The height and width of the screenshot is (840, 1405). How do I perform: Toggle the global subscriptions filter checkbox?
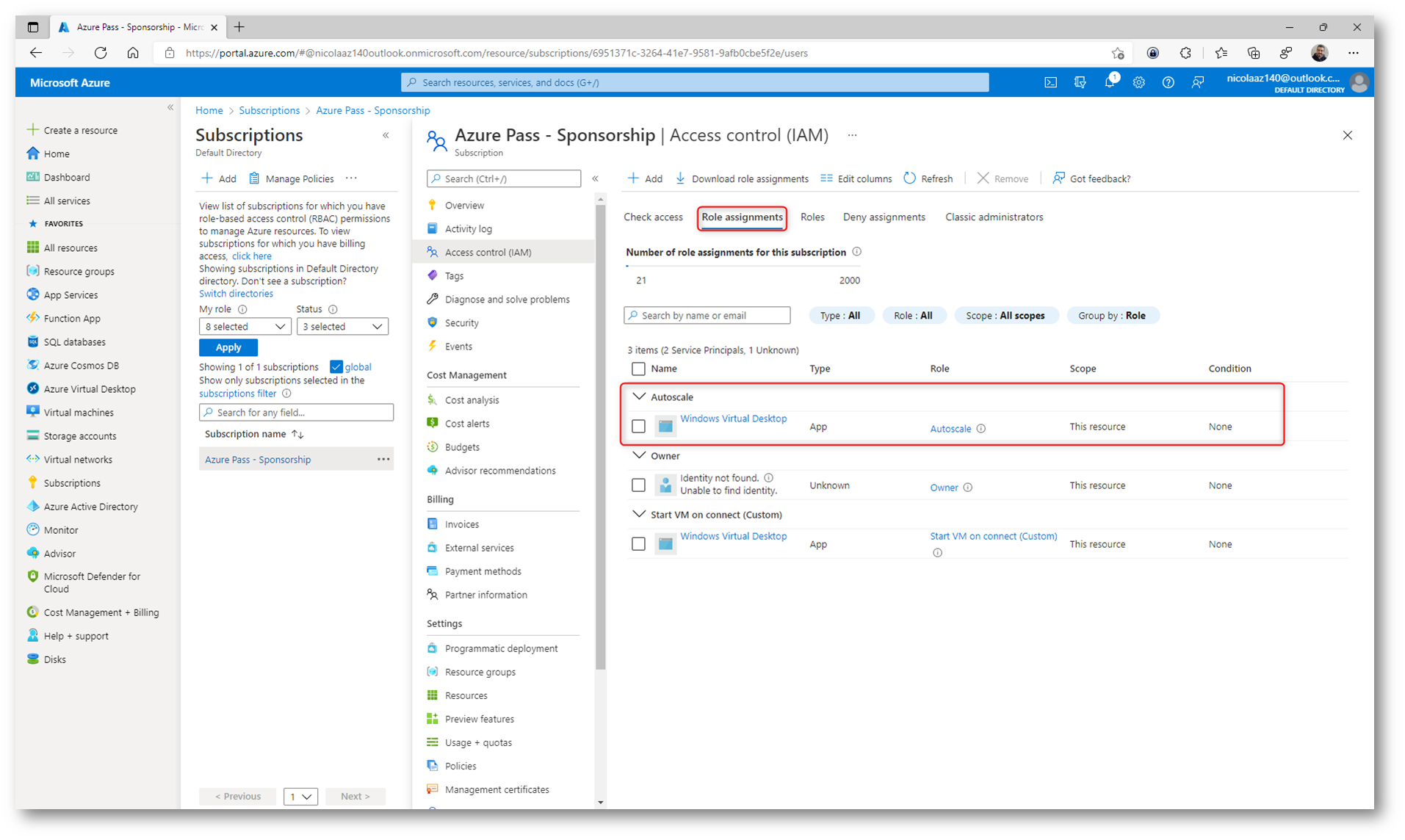coord(336,366)
